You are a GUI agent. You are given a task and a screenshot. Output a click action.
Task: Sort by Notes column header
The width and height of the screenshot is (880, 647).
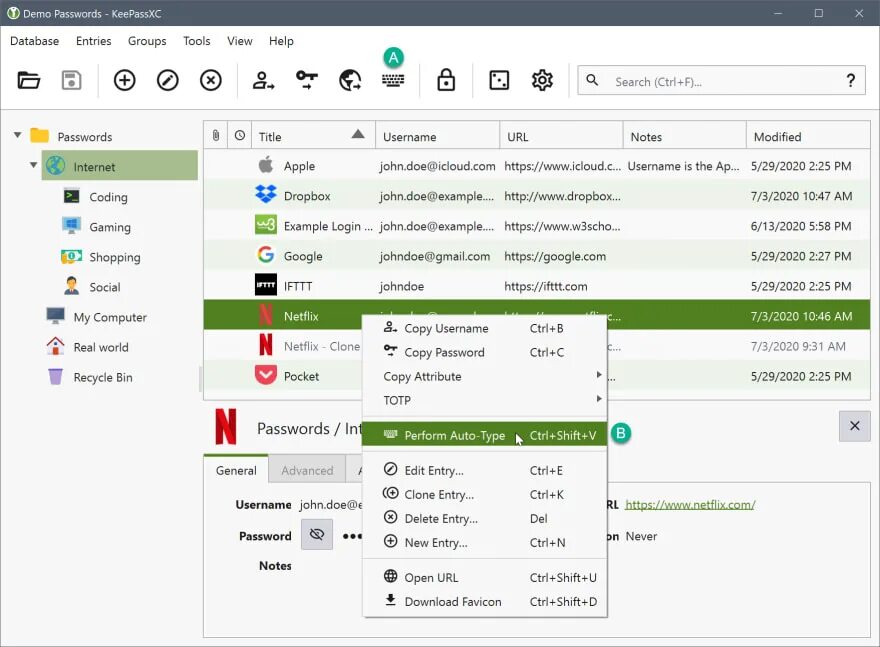coord(685,136)
